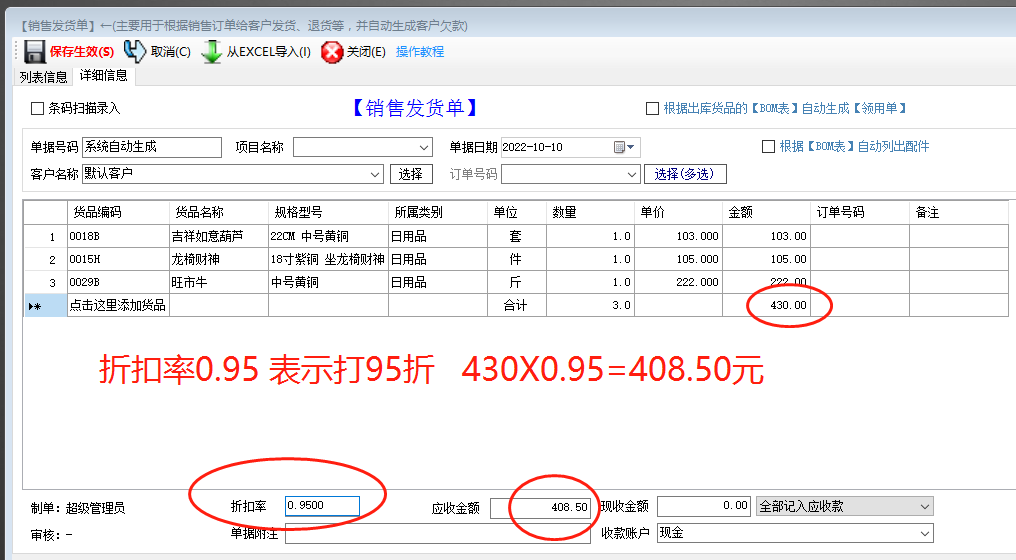Viewport: 1016px width, 560px height.
Task: Click 点击这里添加货品 cell
Action: point(118,305)
